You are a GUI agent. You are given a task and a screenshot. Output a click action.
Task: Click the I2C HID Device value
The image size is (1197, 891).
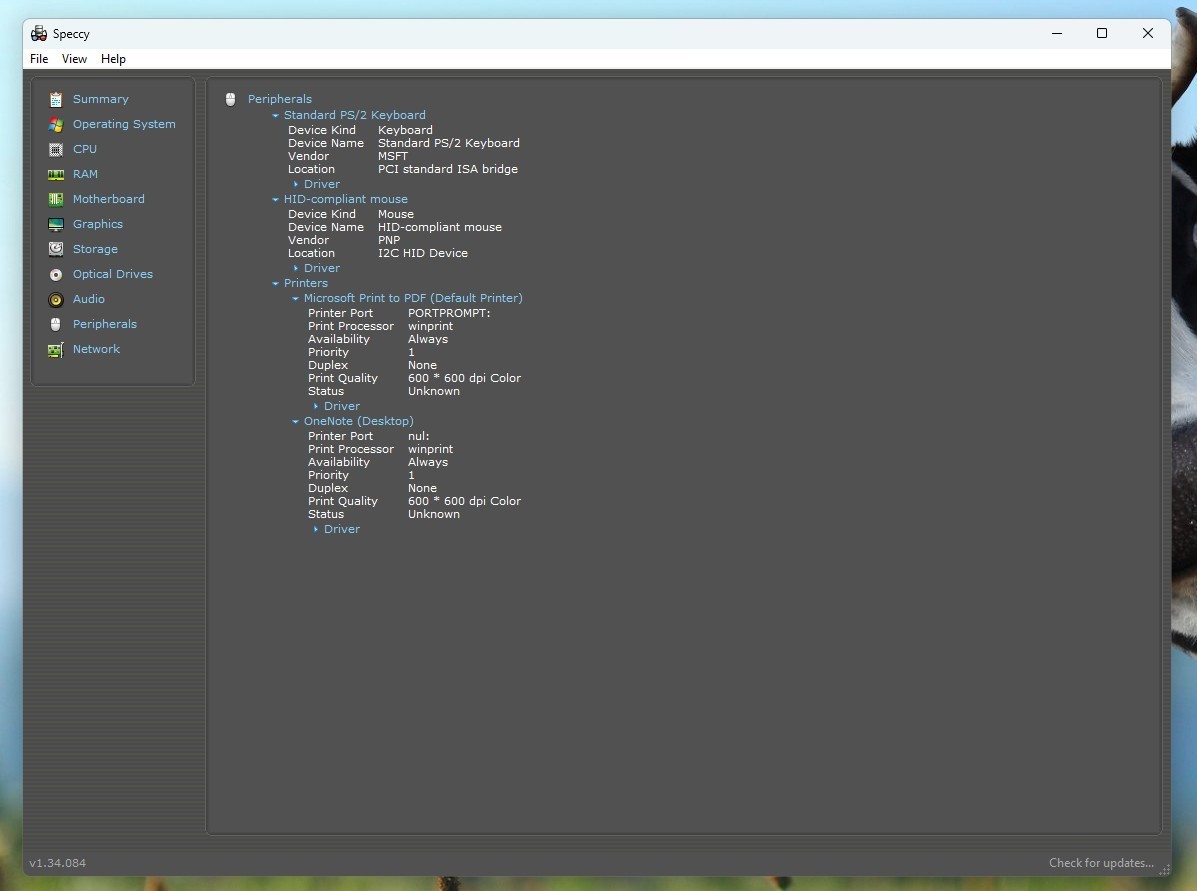click(423, 253)
